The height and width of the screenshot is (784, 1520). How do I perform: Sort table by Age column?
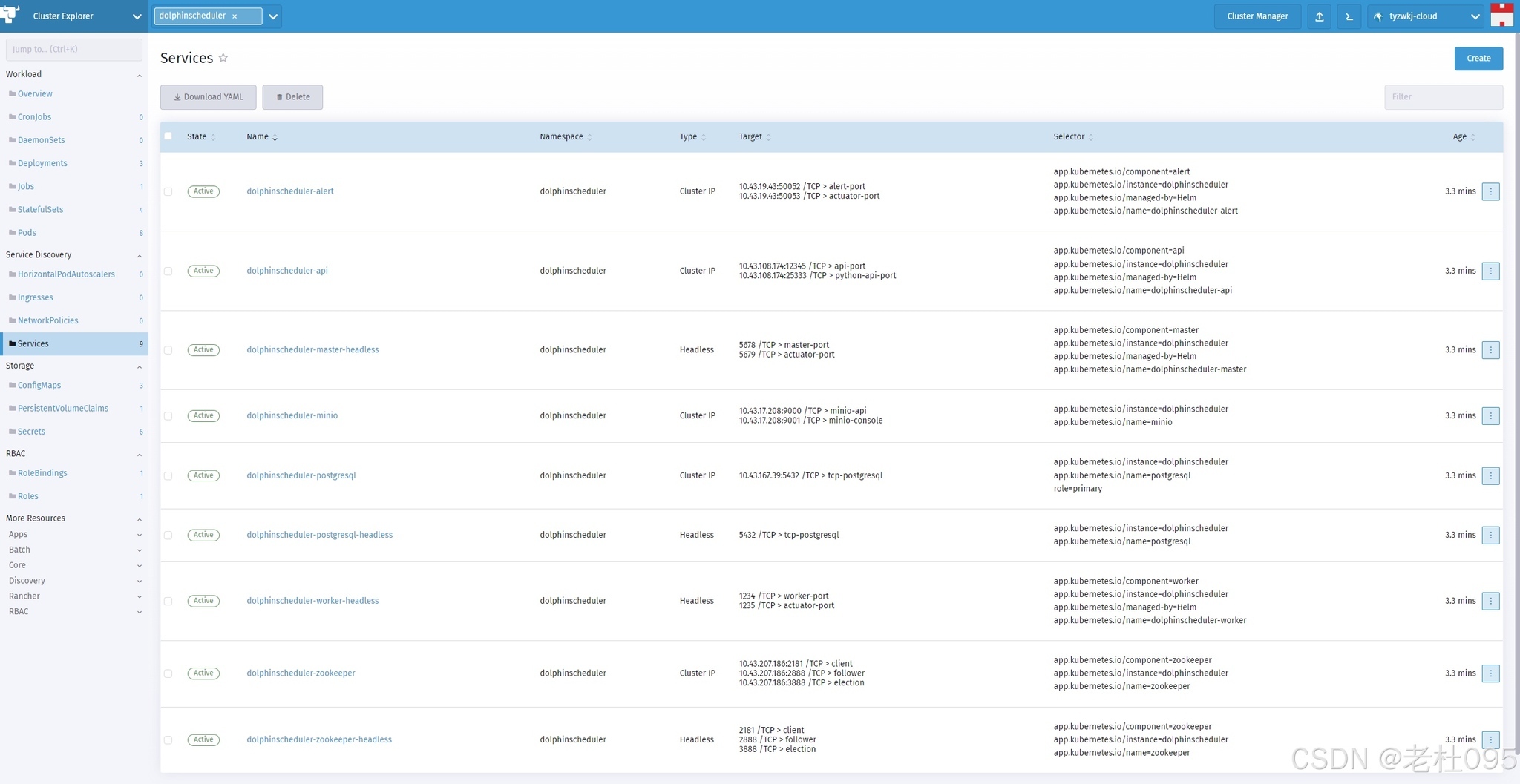[1464, 136]
